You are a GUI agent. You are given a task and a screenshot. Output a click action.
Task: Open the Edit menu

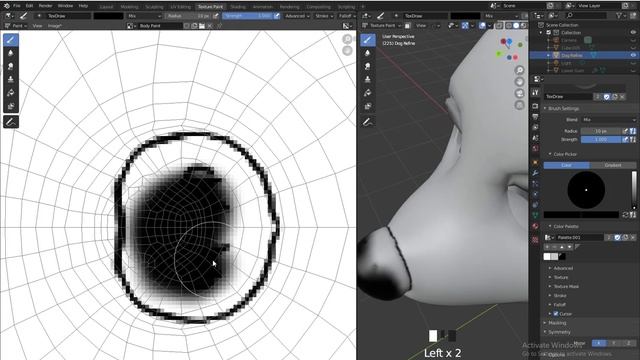tap(29, 6)
